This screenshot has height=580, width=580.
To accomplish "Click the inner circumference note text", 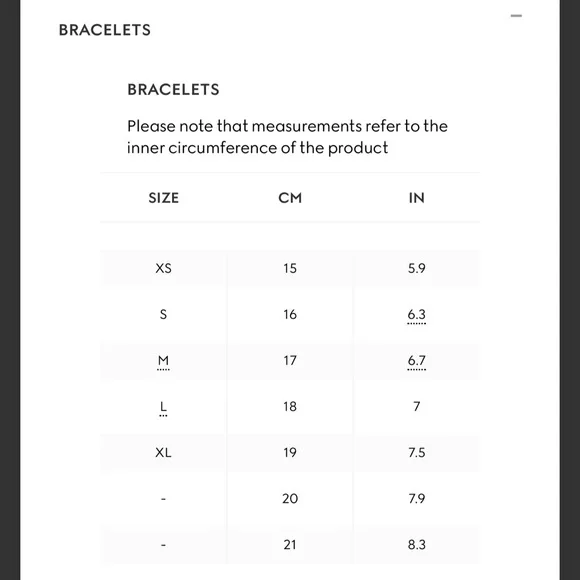I will [x=287, y=137].
